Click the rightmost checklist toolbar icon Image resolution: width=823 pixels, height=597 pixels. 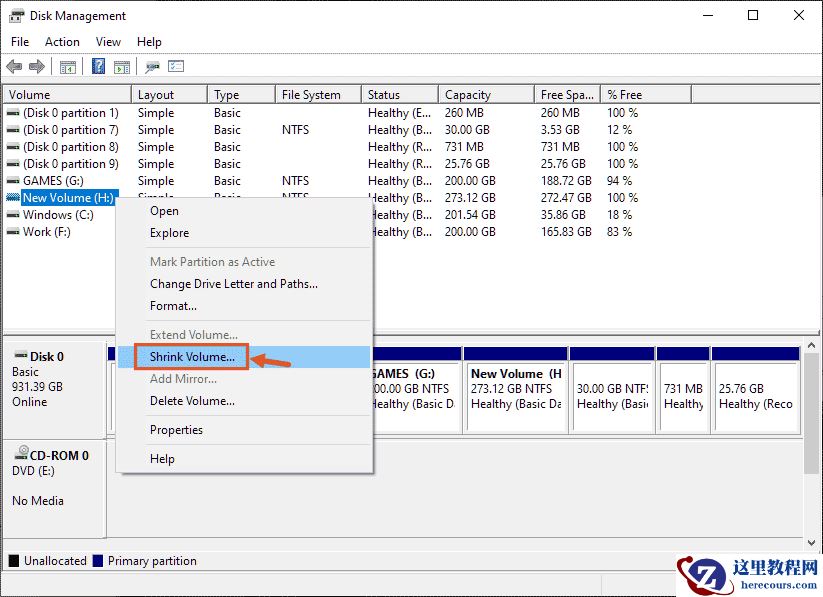(x=176, y=66)
